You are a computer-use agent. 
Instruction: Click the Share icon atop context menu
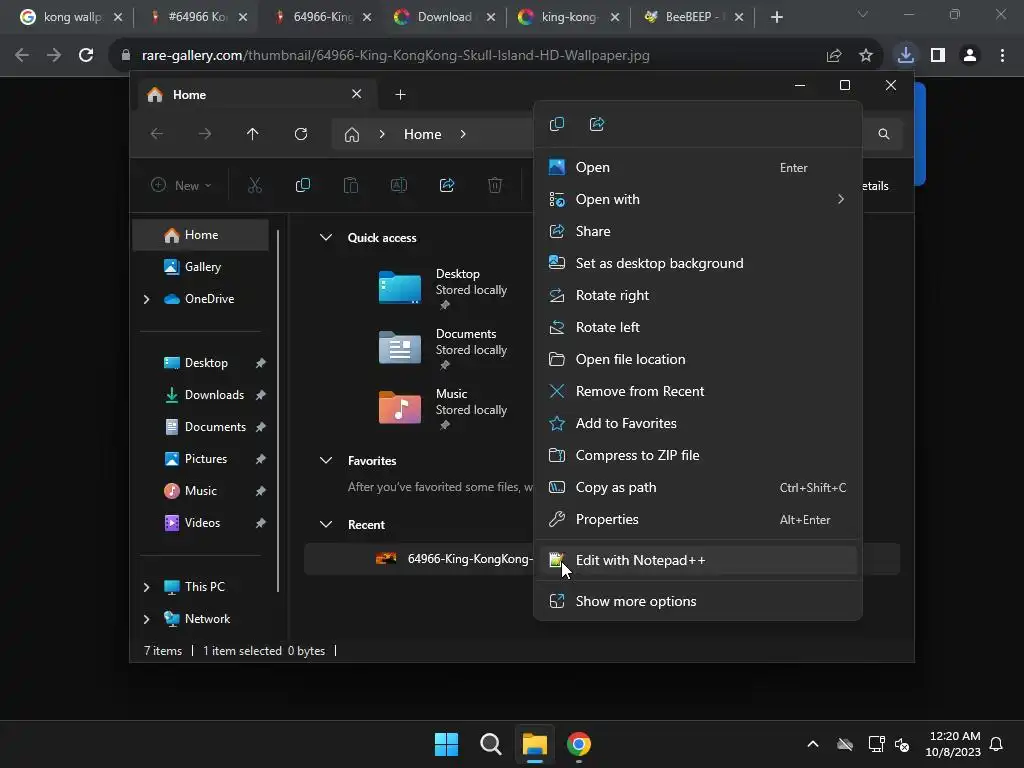pyautogui.click(x=597, y=124)
